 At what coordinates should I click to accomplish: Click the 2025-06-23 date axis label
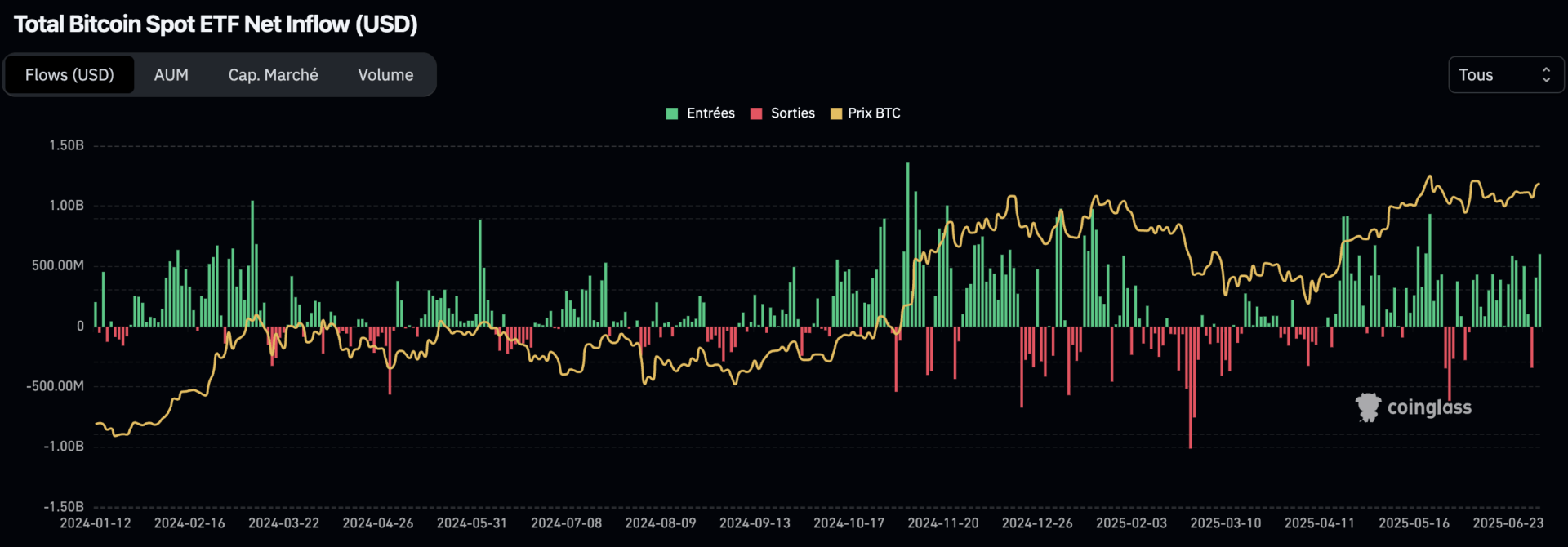[x=1508, y=523]
